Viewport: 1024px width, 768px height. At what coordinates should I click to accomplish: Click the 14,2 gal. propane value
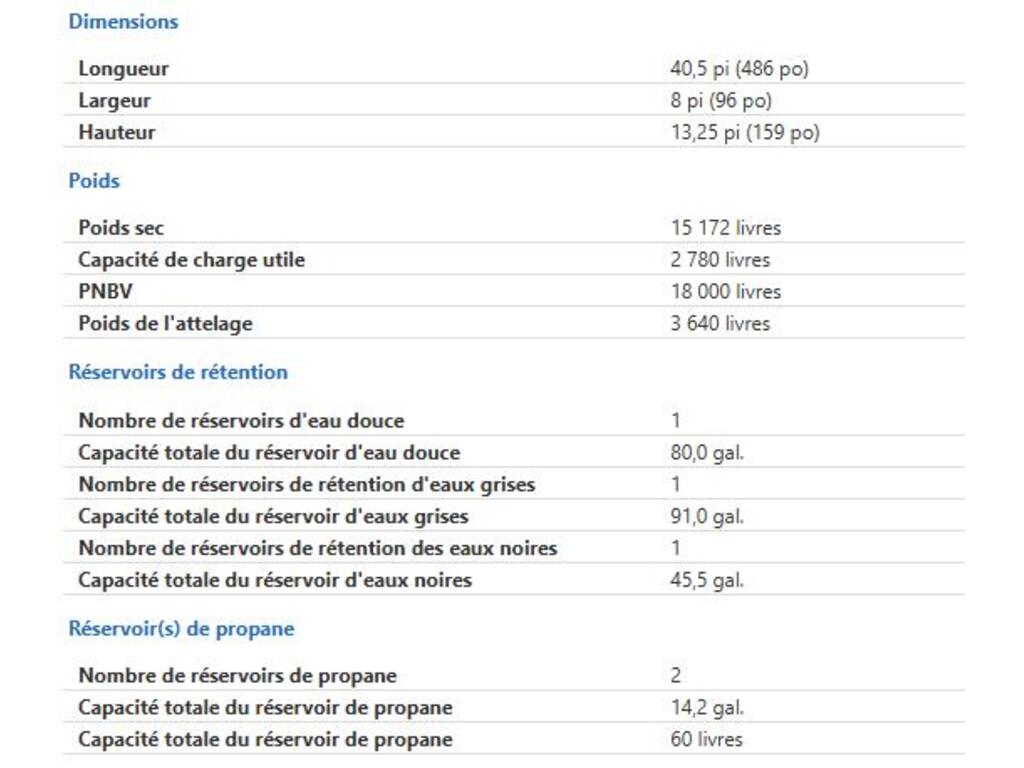707,708
